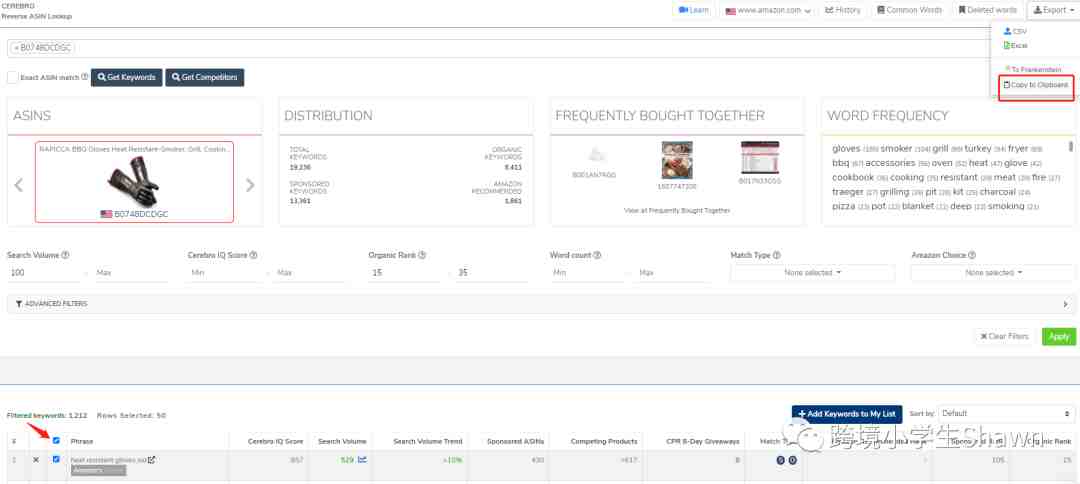Sort by Cerebro IQ Score column header
1080x484 pixels.
[276, 441]
